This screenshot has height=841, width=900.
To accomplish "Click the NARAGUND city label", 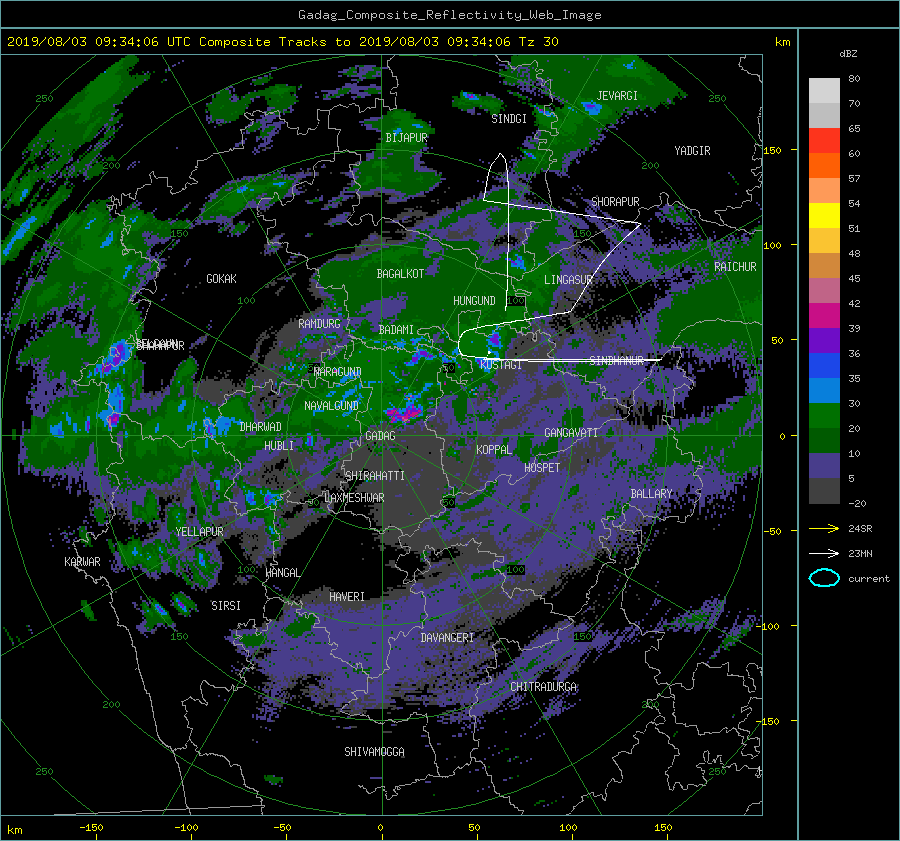I will point(338,372).
